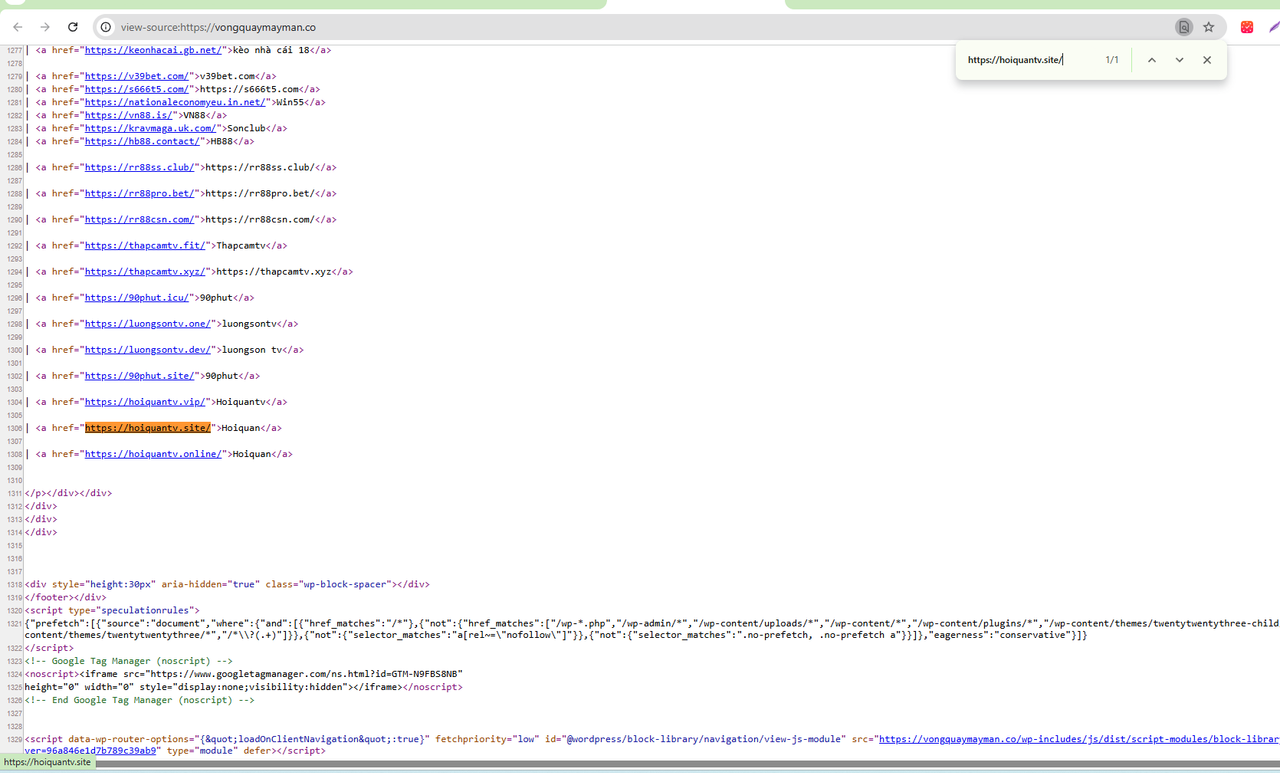
Task: Reload the view-source page
Action: (x=73, y=27)
